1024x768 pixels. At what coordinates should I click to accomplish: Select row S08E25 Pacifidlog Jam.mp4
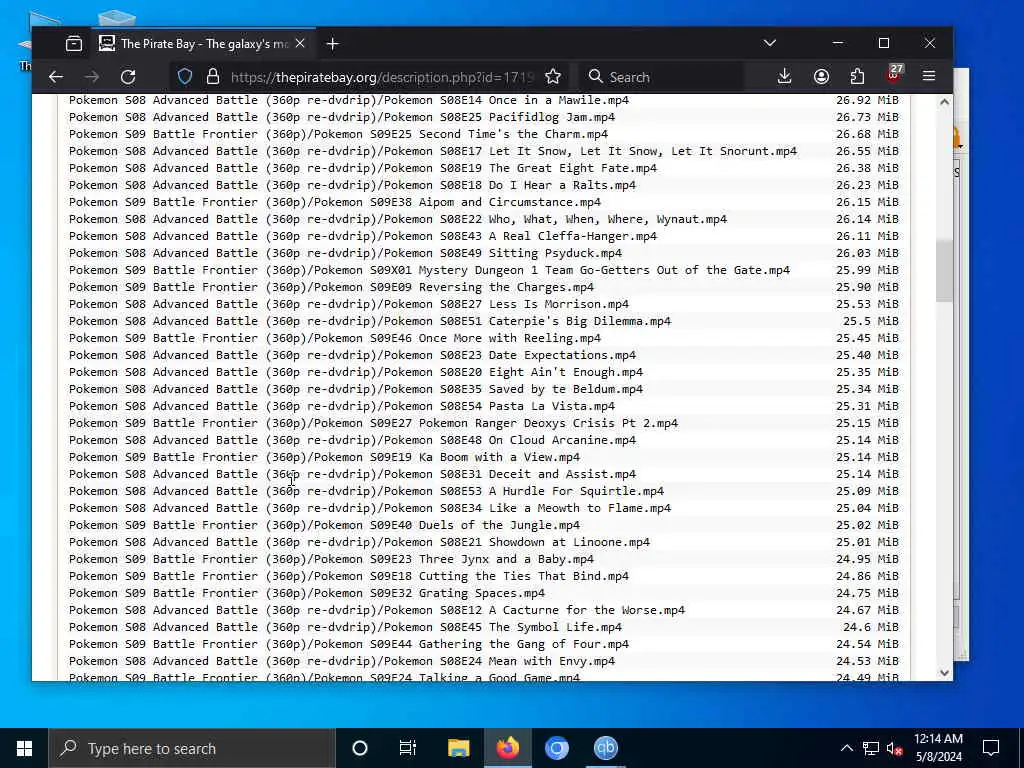click(483, 117)
